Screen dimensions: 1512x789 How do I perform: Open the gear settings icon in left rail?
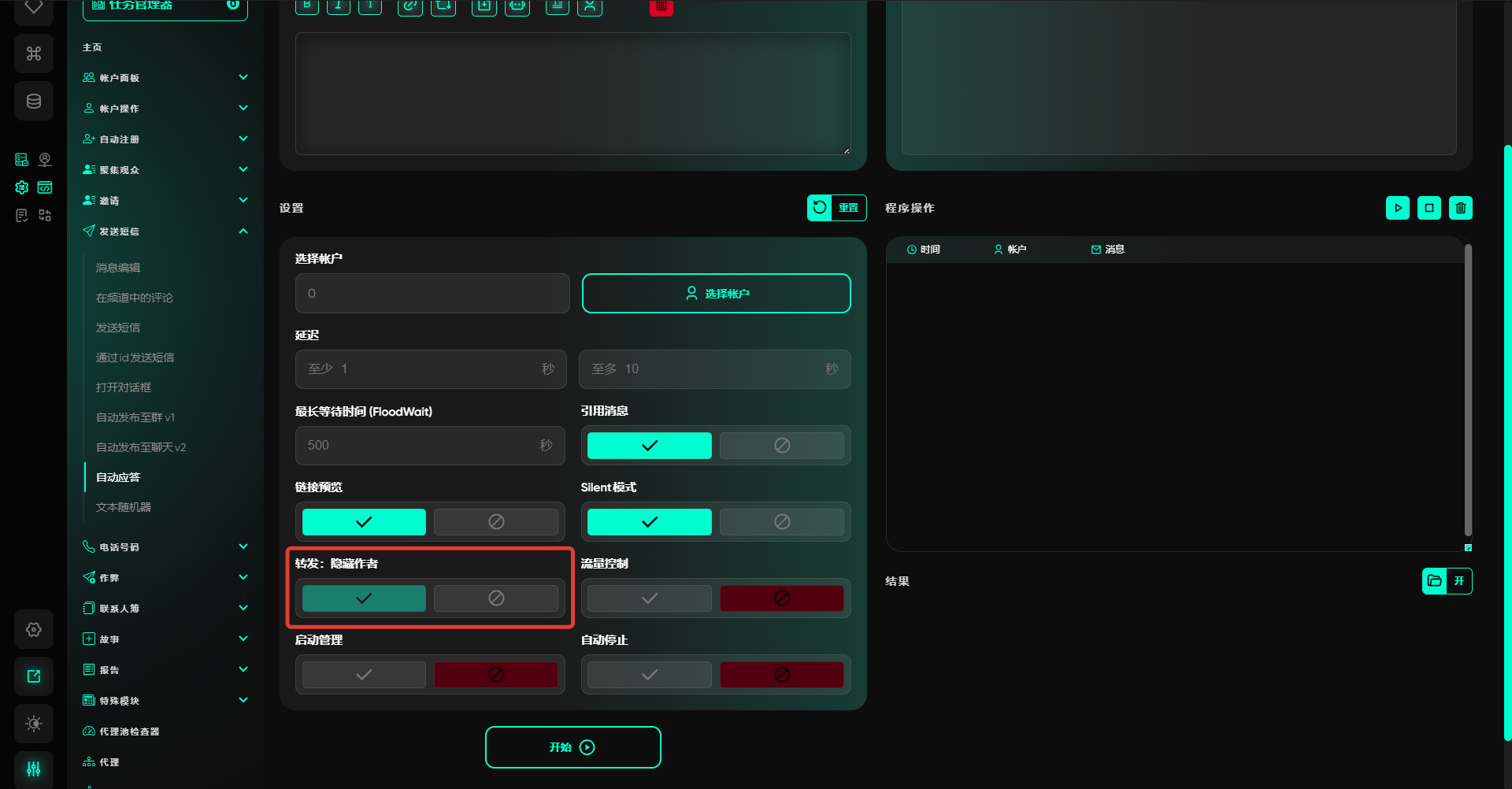click(34, 629)
